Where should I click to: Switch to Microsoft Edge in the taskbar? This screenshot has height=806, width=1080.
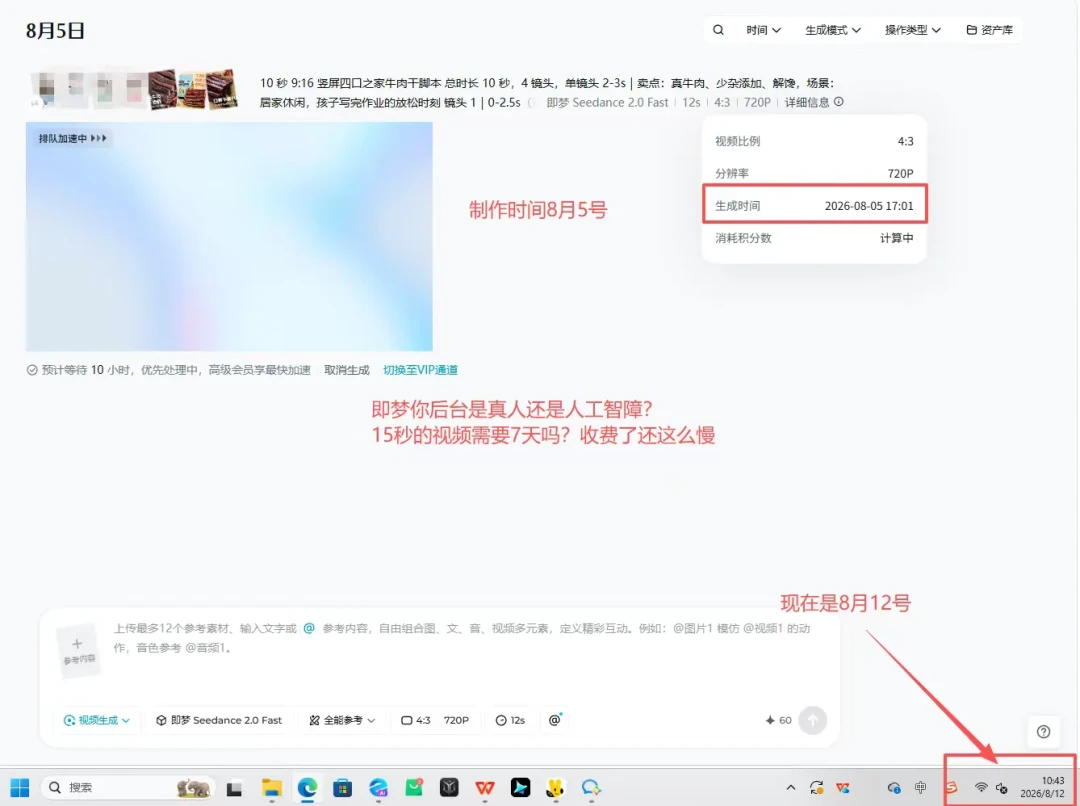coord(307,787)
